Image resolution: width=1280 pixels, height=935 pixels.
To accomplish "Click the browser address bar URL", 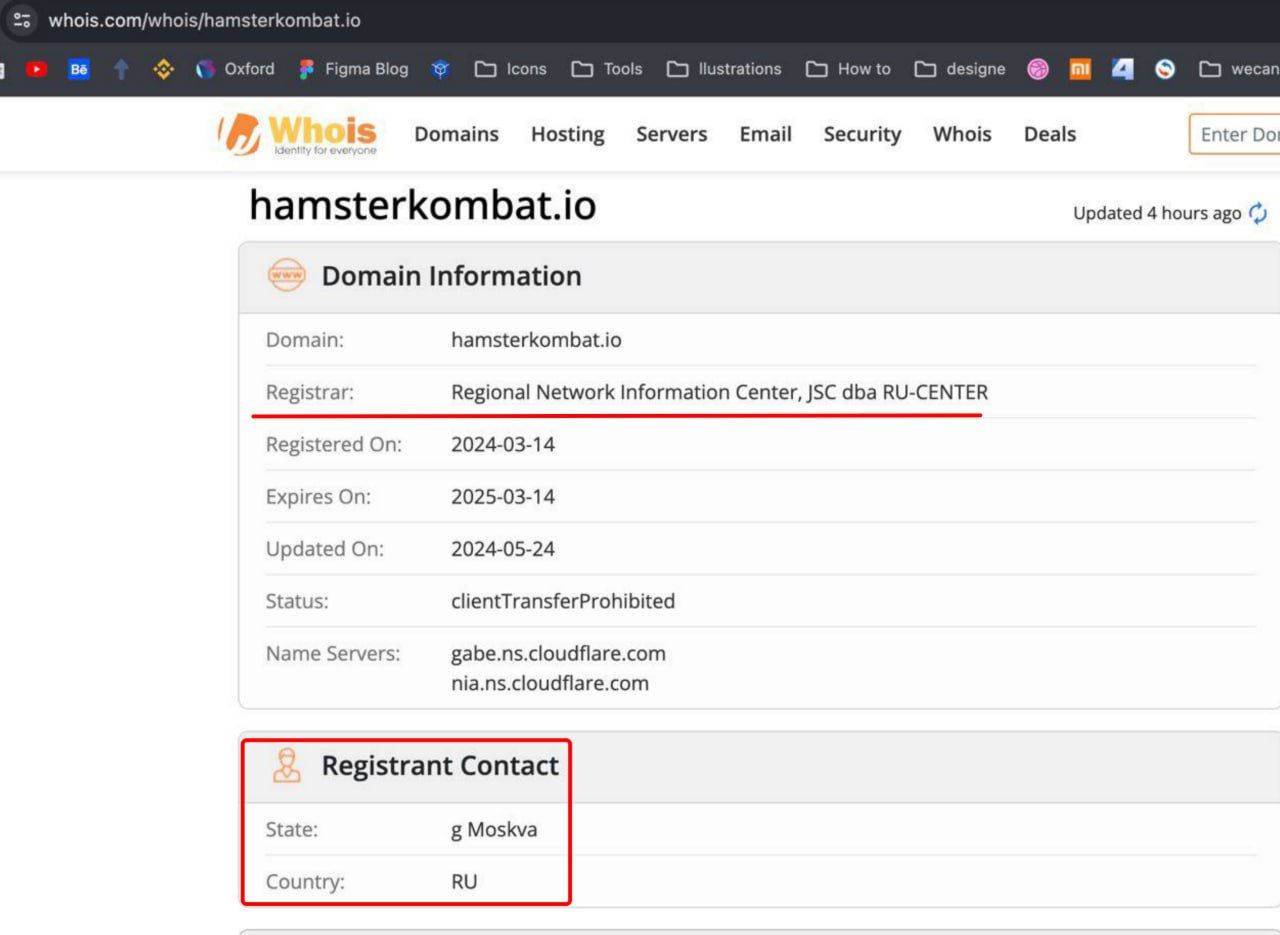I will (x=205, y=20).
